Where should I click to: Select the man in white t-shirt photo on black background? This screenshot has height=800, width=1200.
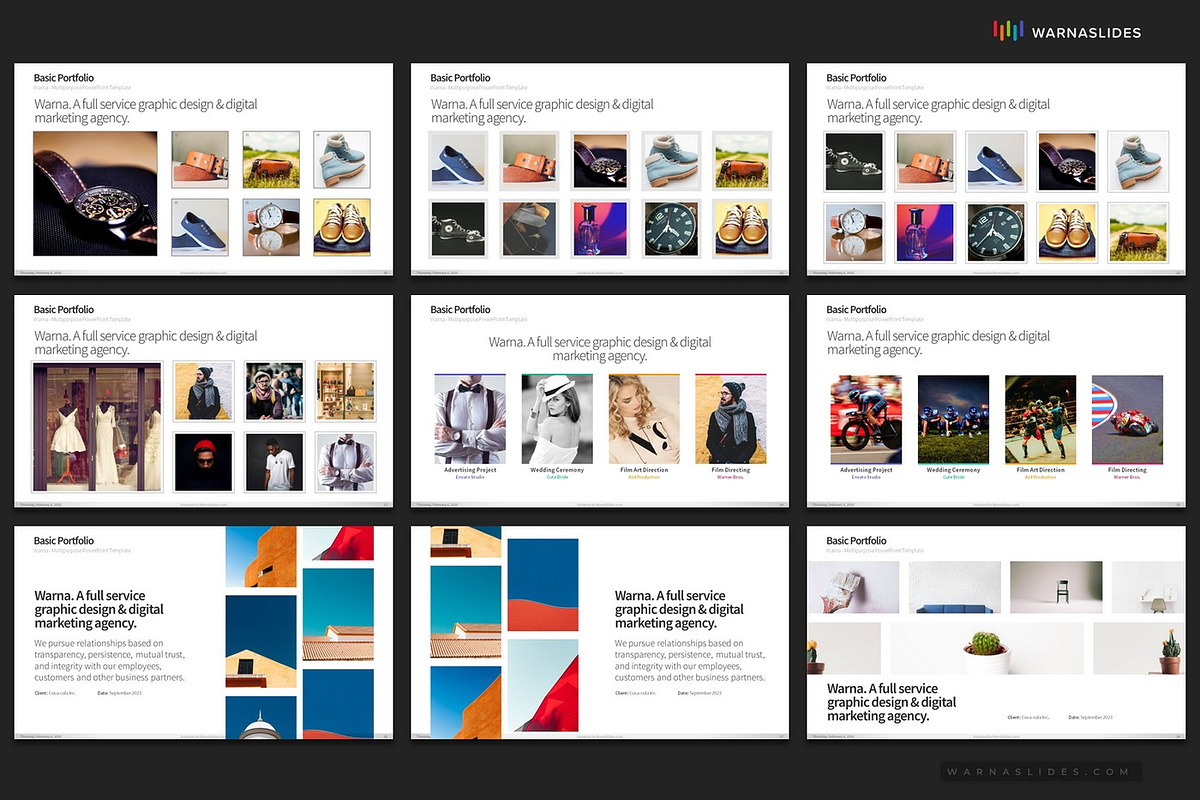tap(274, 461)
